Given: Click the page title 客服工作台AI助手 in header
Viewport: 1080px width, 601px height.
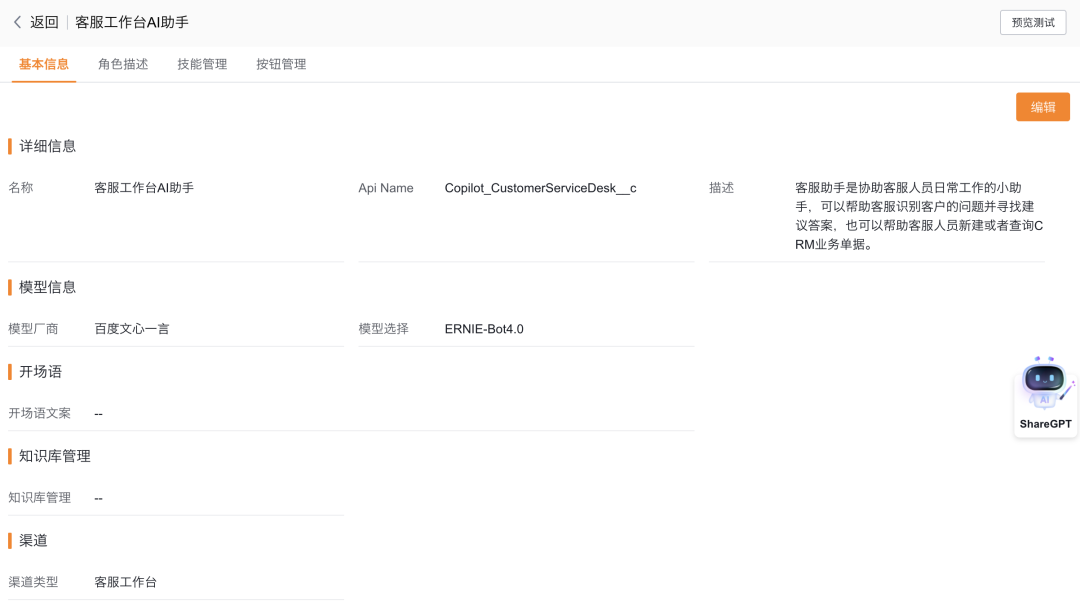Looking at the screenshot, I should click(132, 22).
